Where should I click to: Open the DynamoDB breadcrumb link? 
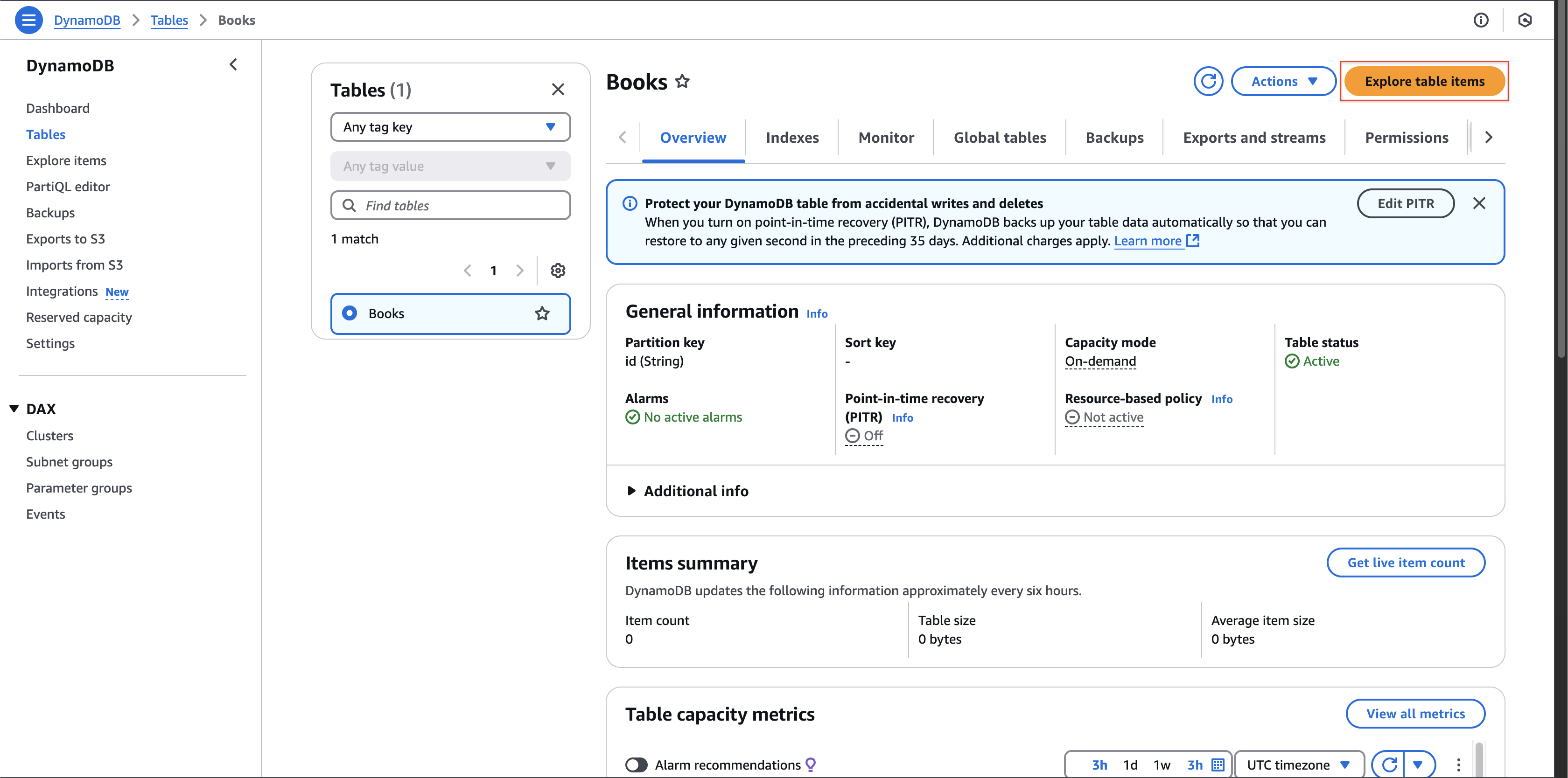coord(87,20)
